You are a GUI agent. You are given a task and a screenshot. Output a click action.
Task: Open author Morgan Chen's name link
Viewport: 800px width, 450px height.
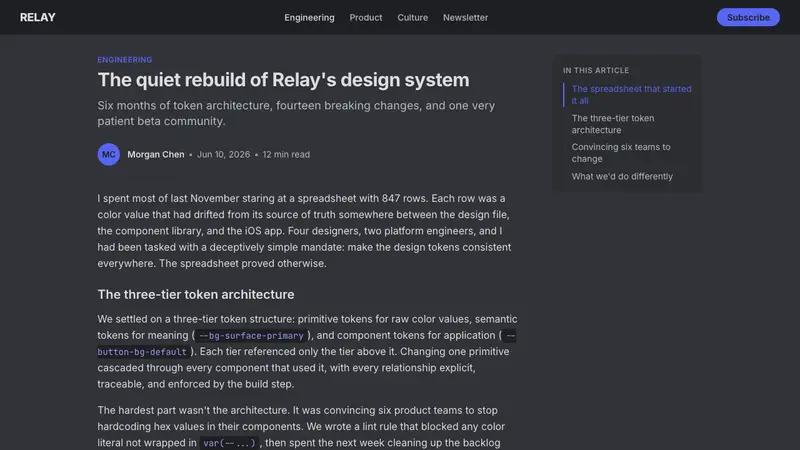pyautogui.click(x=156, y=154)
